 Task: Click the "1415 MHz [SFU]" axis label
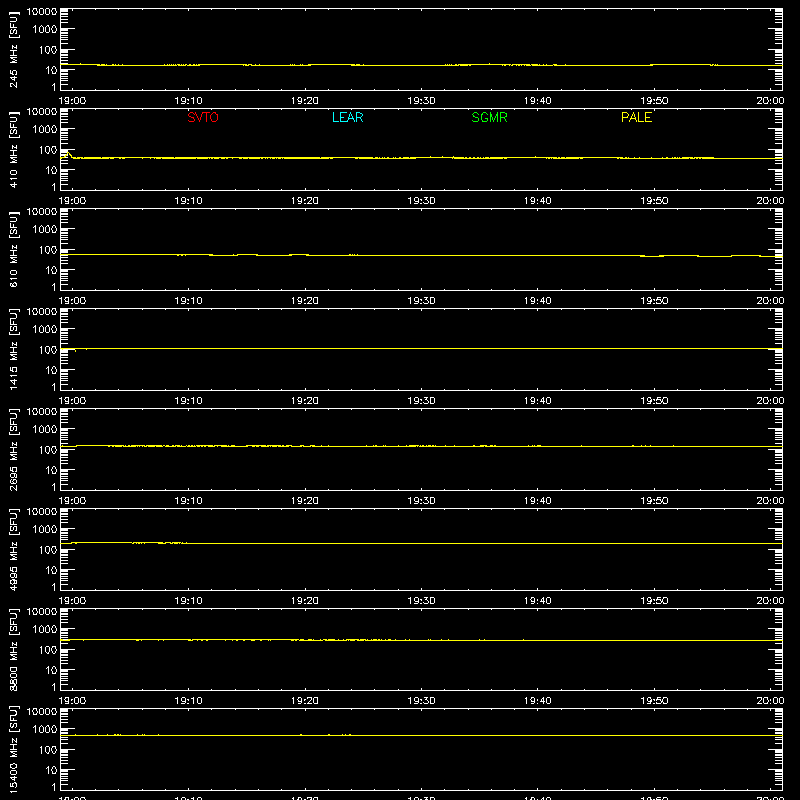click(x=13, y=349)
